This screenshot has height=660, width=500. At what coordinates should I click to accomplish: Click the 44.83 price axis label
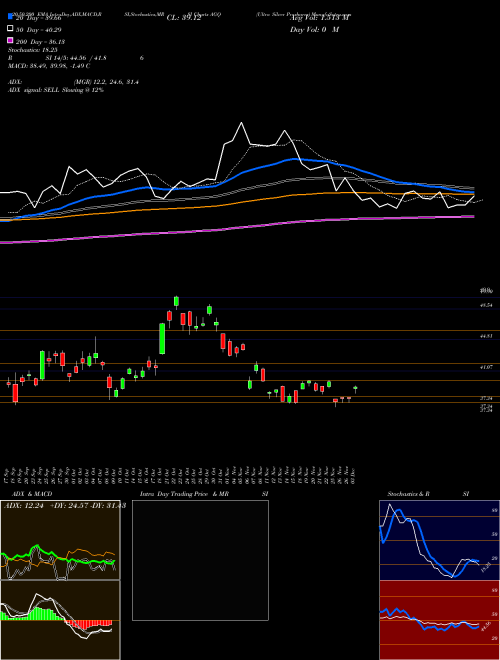tap(487, 336)
